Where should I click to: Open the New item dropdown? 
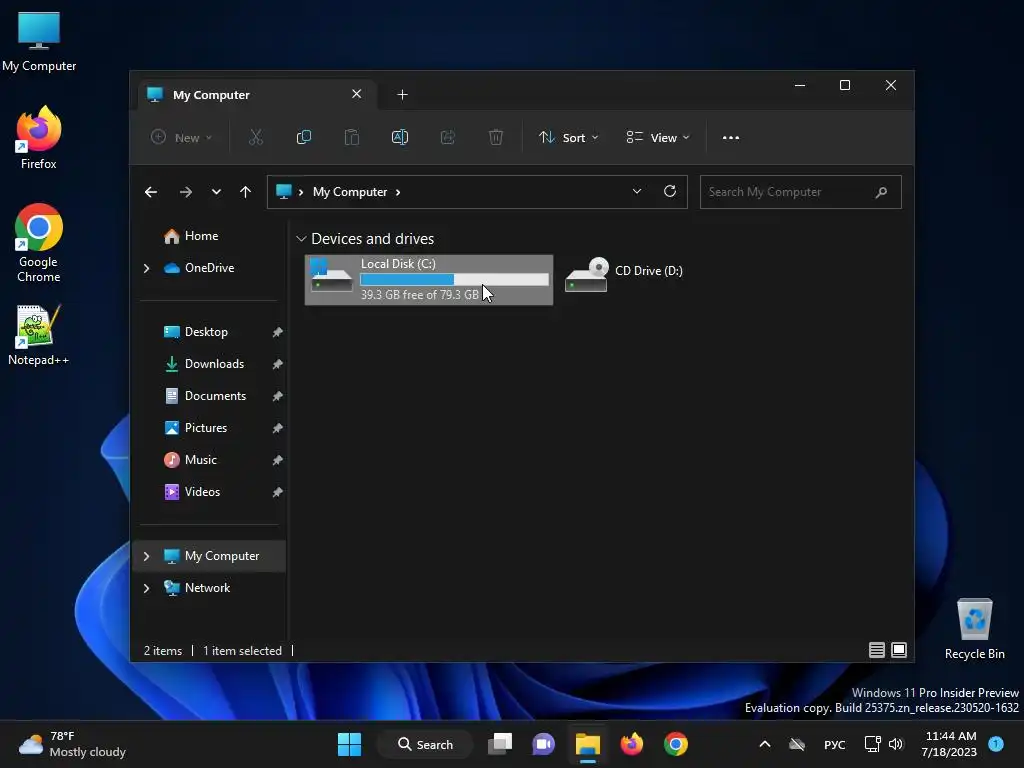(x=181, y=137)
